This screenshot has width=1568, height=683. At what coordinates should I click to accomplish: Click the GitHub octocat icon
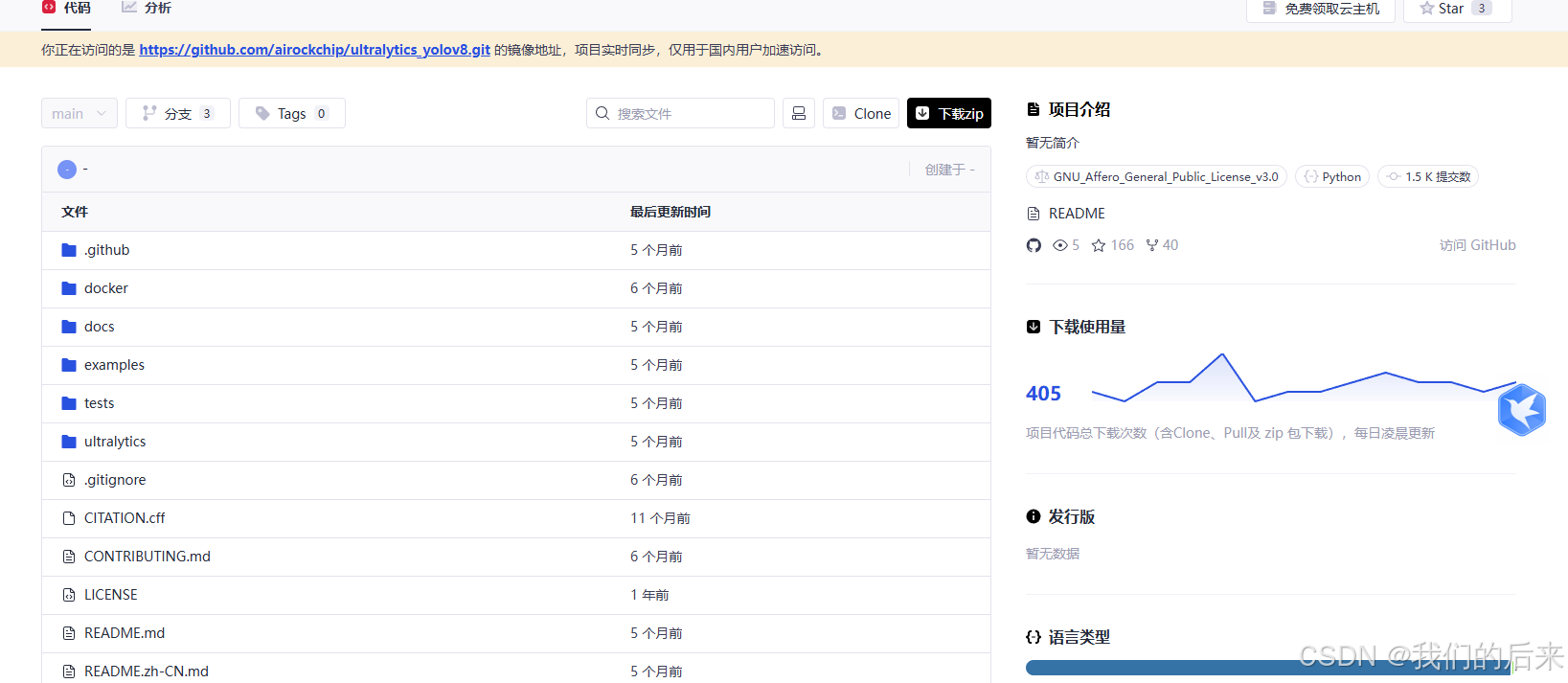click(1034, 245)
